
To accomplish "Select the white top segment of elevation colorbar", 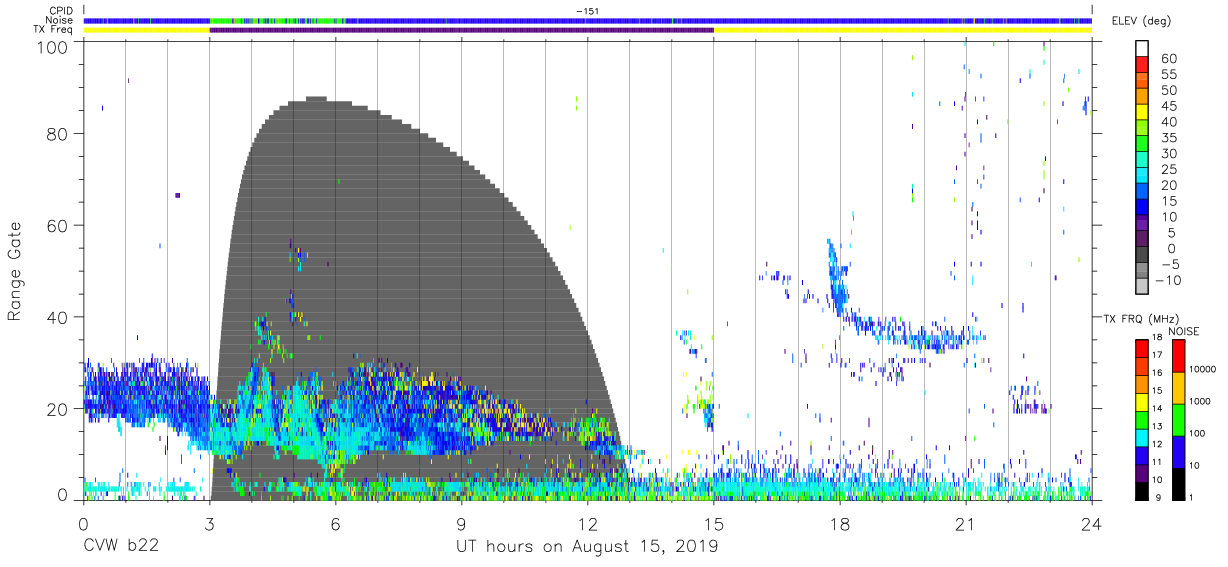I will (x=1143, y=46).
